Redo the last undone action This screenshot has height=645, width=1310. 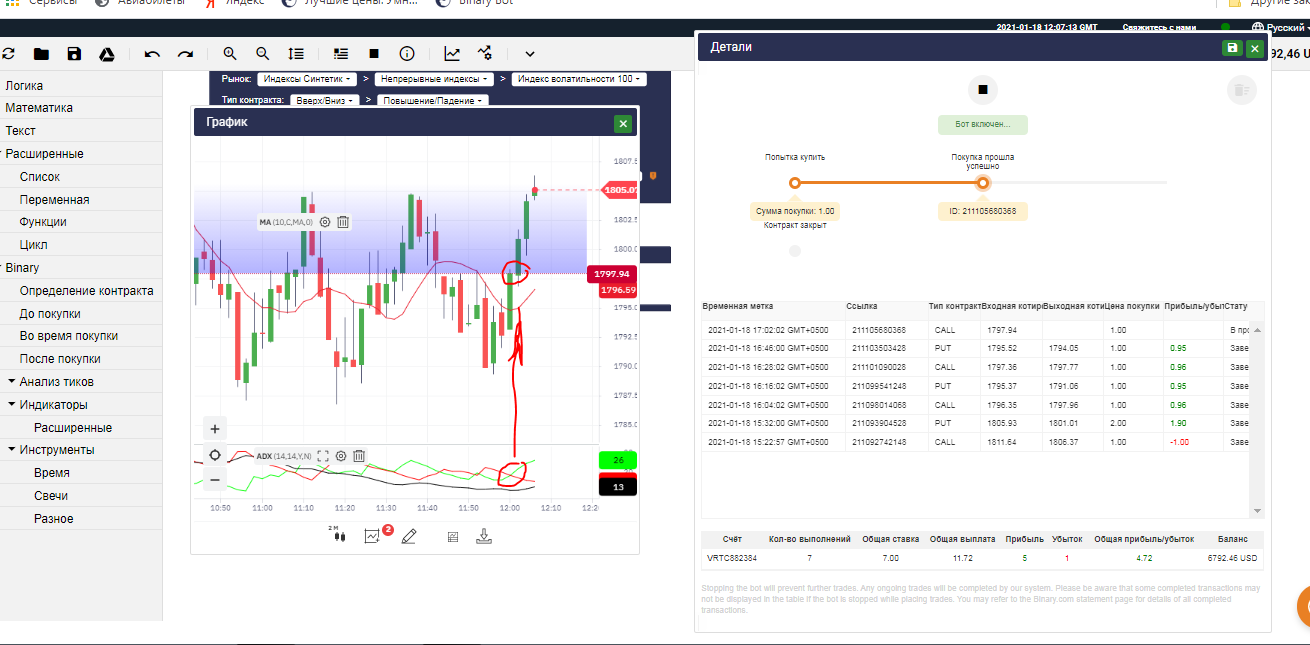point(185,54)
